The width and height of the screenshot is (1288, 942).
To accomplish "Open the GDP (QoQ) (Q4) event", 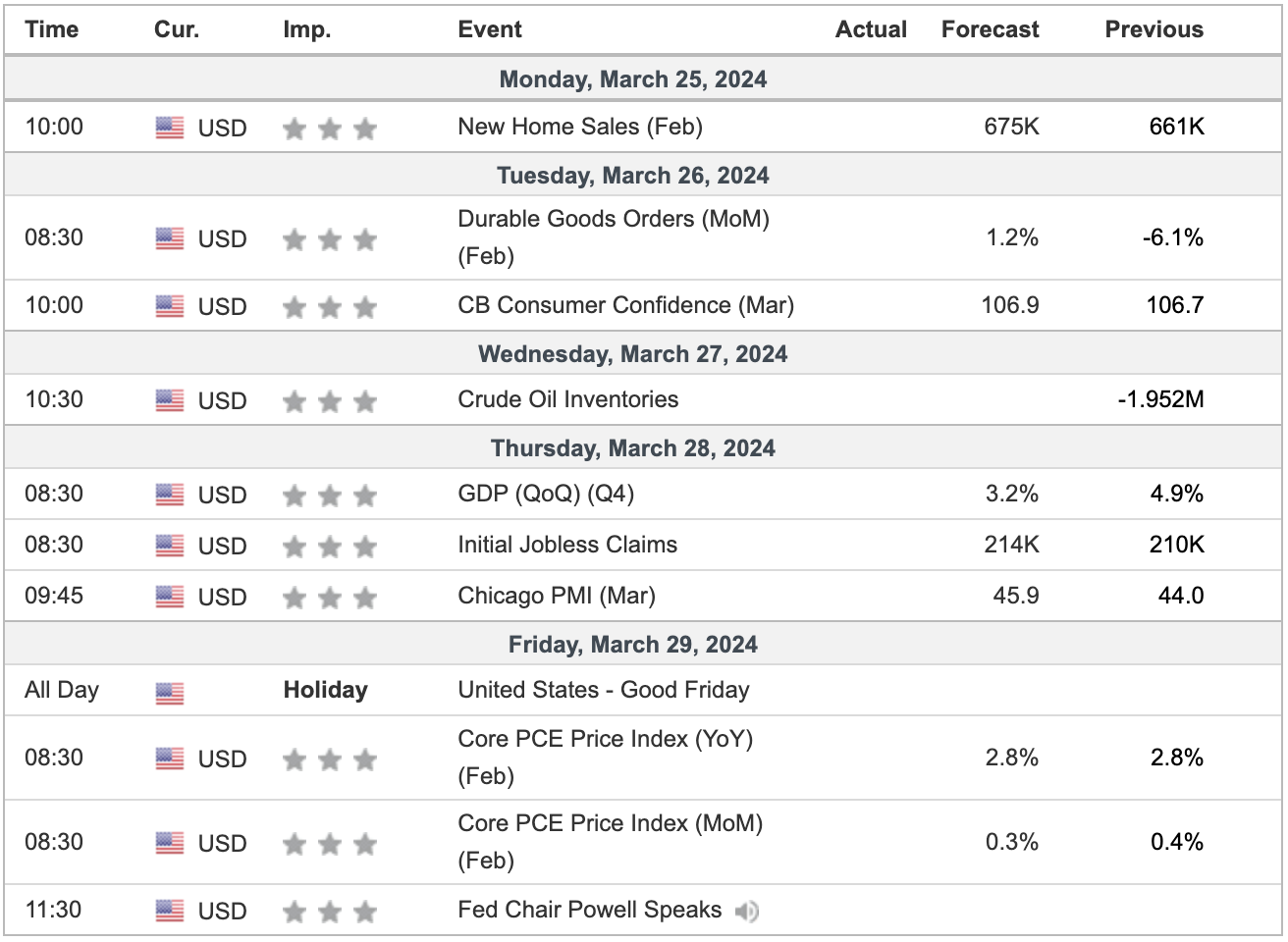I will click(546, 494).
